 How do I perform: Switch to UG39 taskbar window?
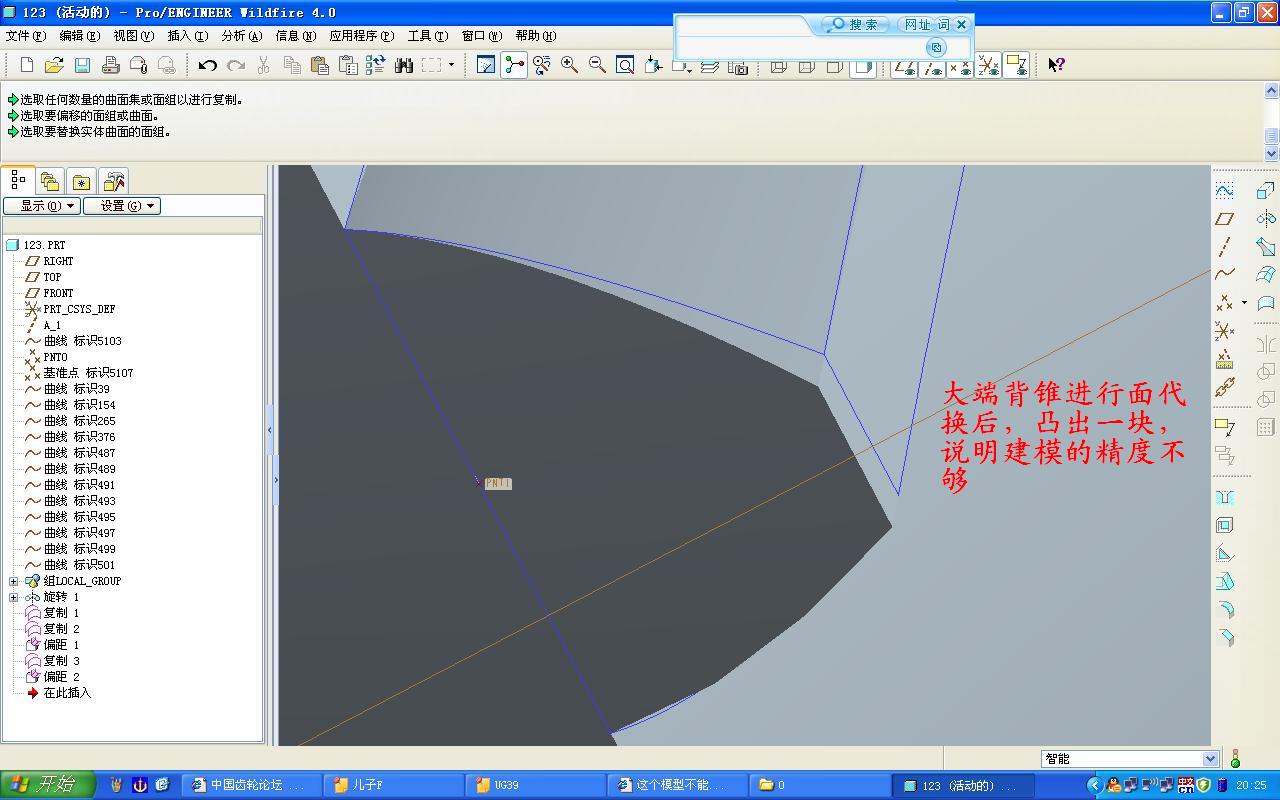click(x=538, y=785)
